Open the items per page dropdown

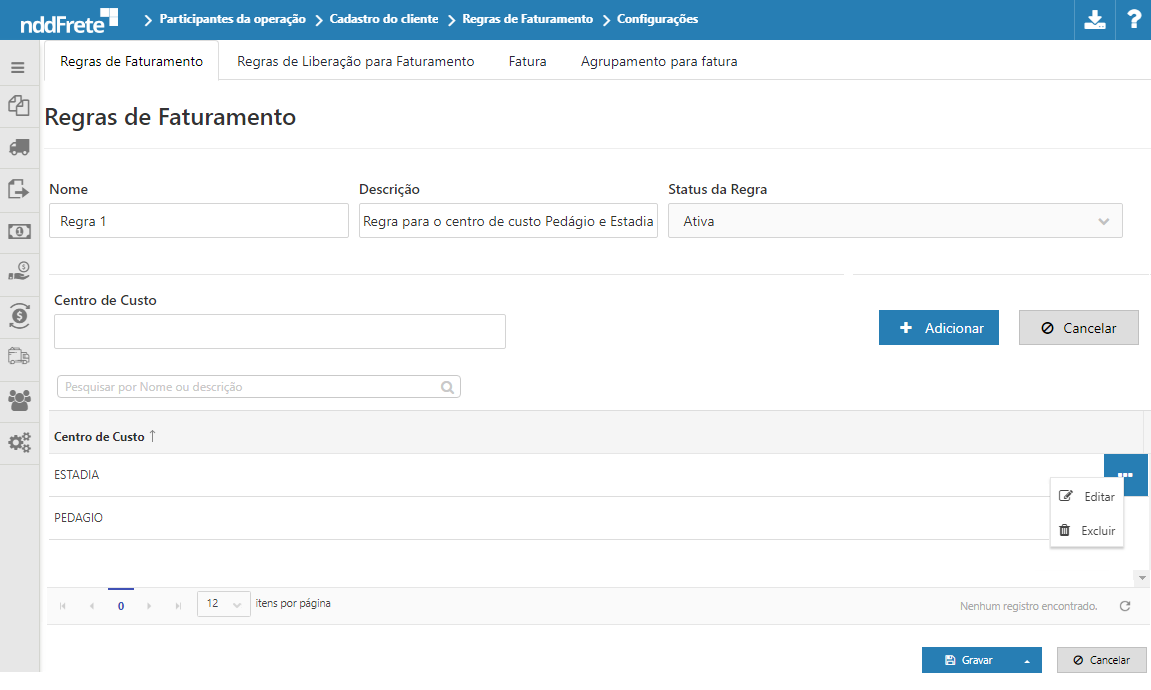click(223, 604)
